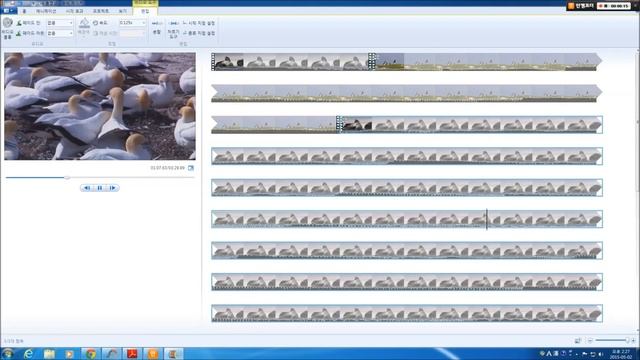Open the red Adobe Reader taskbar icon
640x360 pixels.
[x=132, y=354]
